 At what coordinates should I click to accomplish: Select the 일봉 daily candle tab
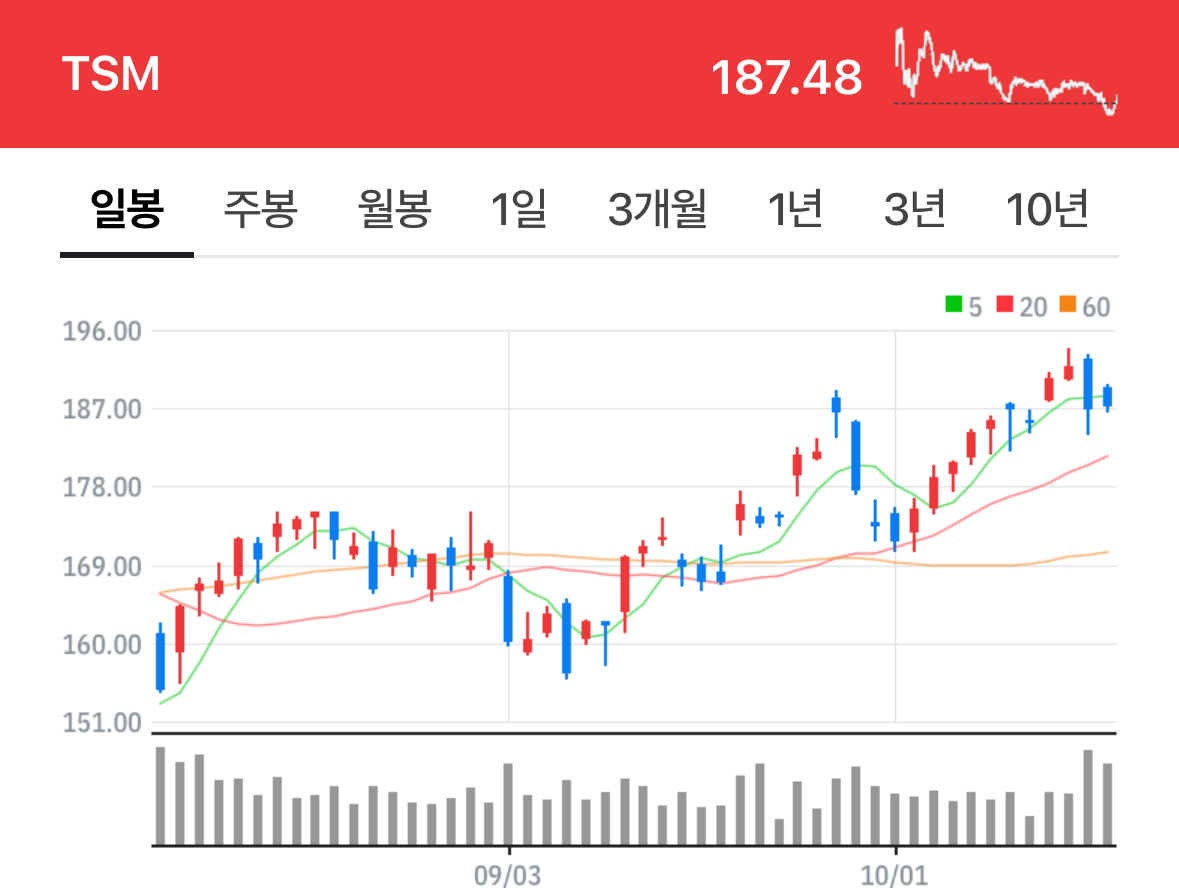click(126, 209)
